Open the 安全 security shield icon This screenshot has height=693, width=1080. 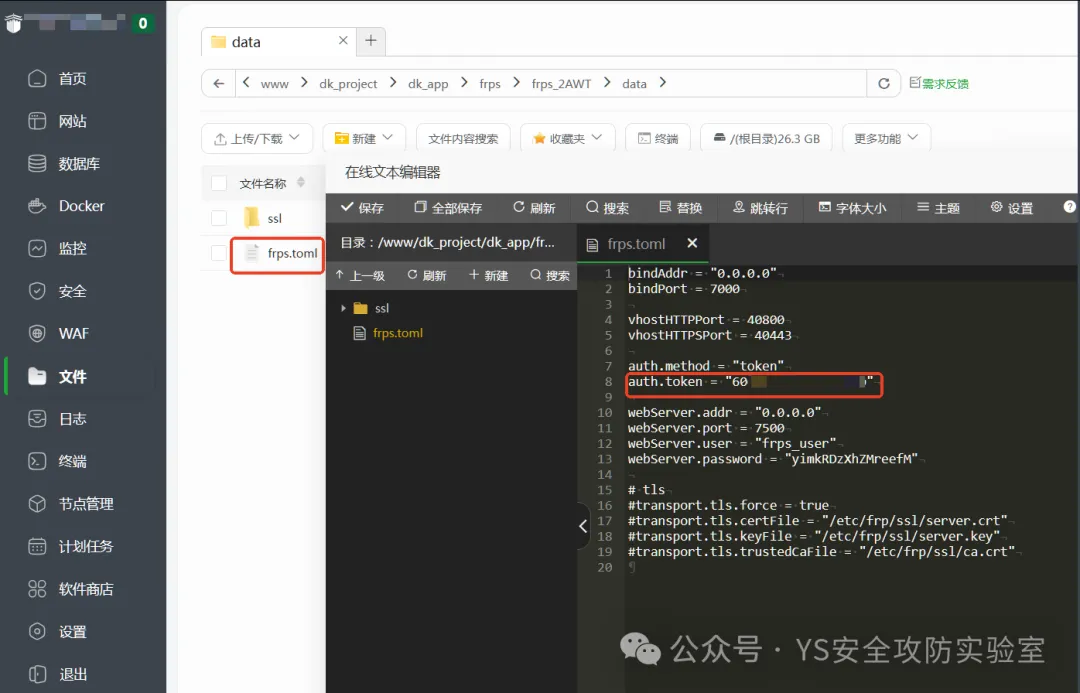tap(37, 291)
